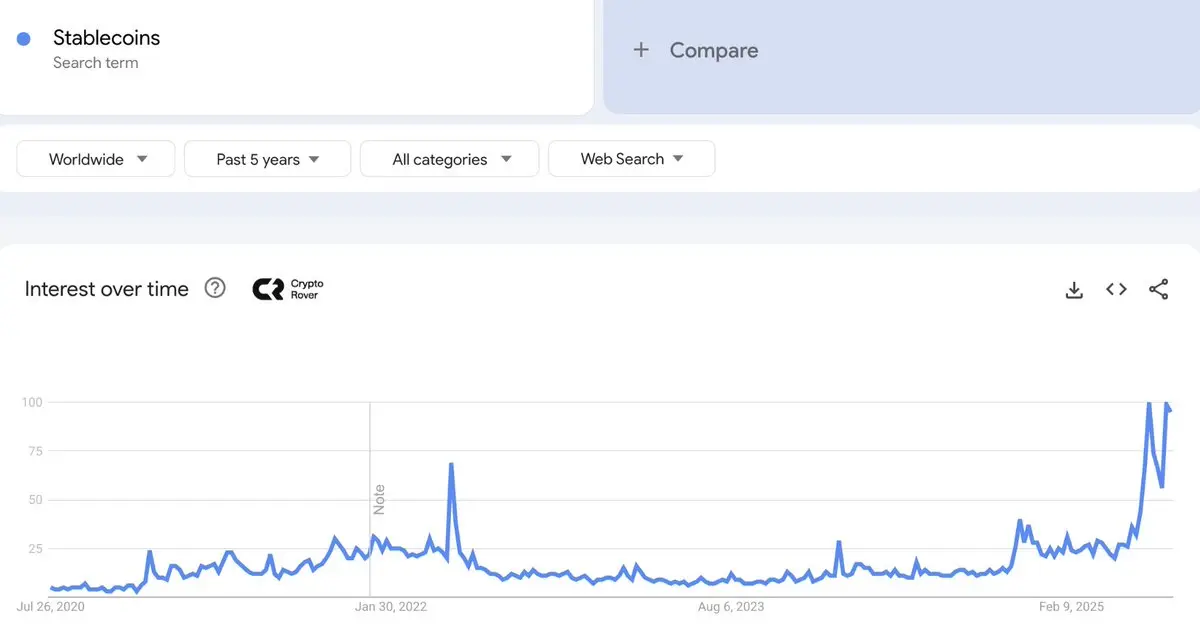
Task: Click the blue Stablecoins color dot
Action: click(x=24, y=39)
